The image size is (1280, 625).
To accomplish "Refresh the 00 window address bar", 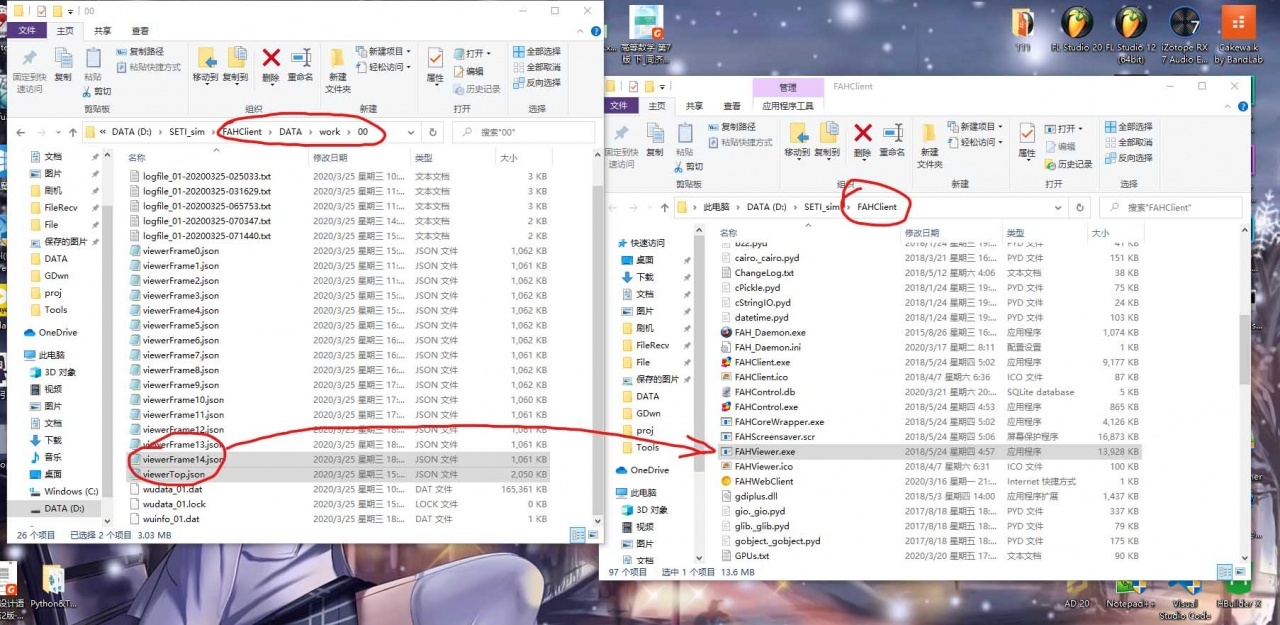I will (x=433, y=132).
